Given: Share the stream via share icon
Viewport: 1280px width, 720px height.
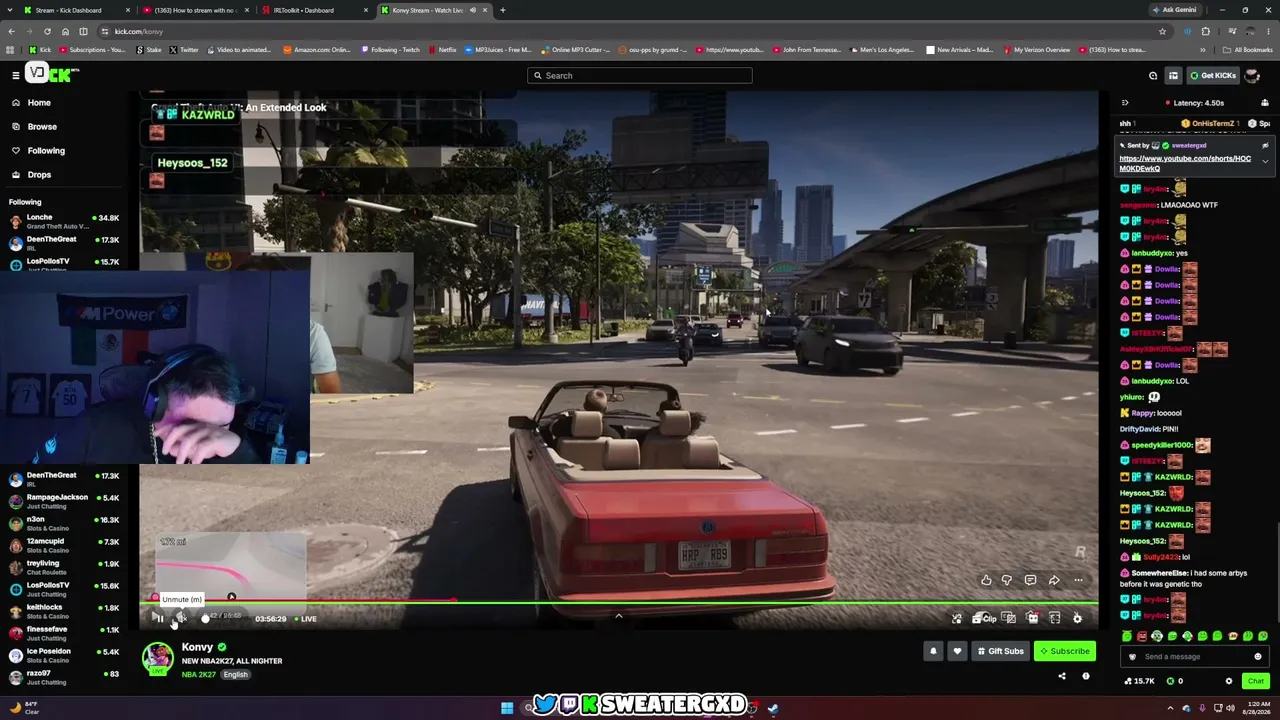Looking at the screenshot, I should tap(1062, 676).
